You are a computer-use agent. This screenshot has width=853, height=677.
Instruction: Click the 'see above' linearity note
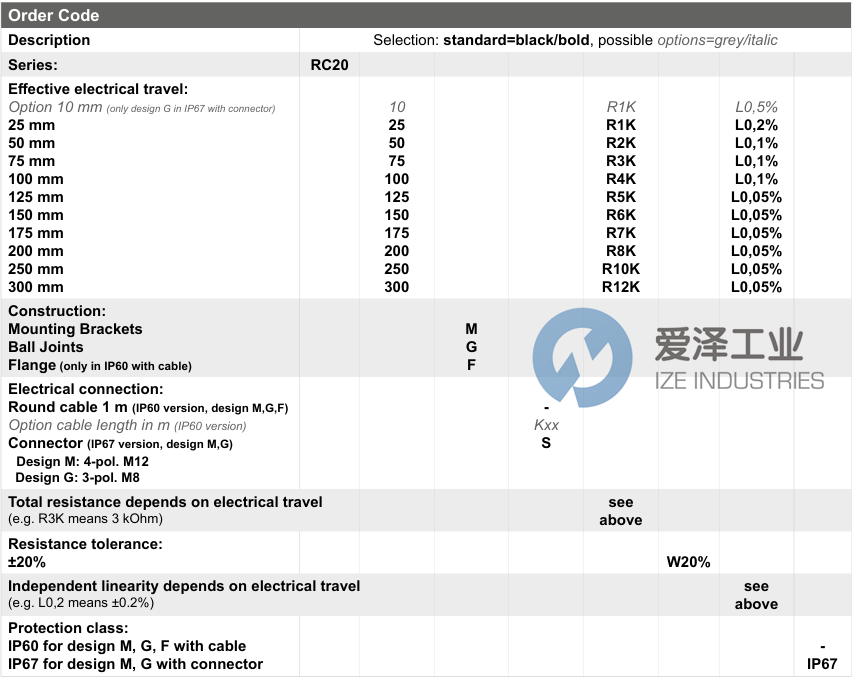pyautogui.click(x=756, y=594)
